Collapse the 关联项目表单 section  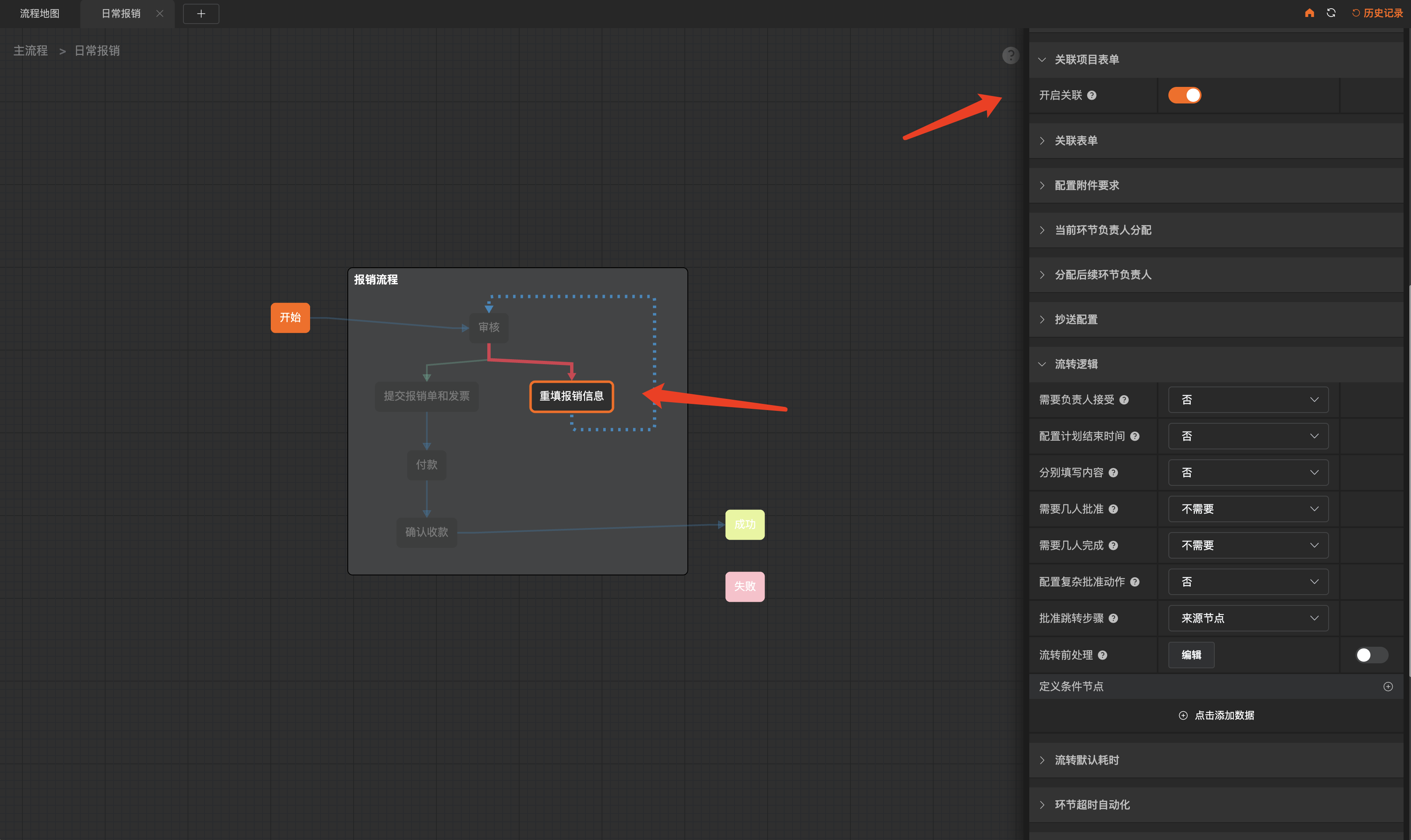1217,60
